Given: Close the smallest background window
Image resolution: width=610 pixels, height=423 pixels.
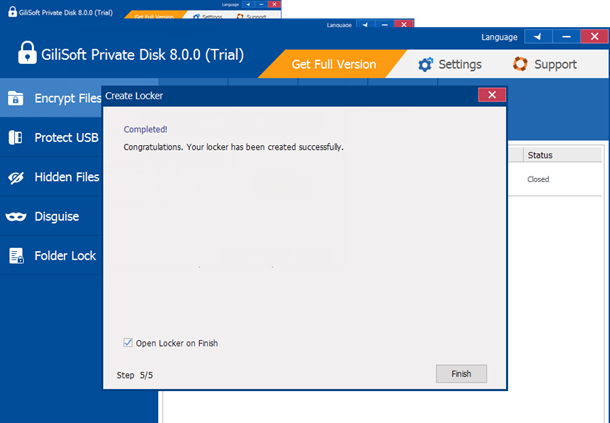Looking at the screenshot, I should click(x=274, y=4).
